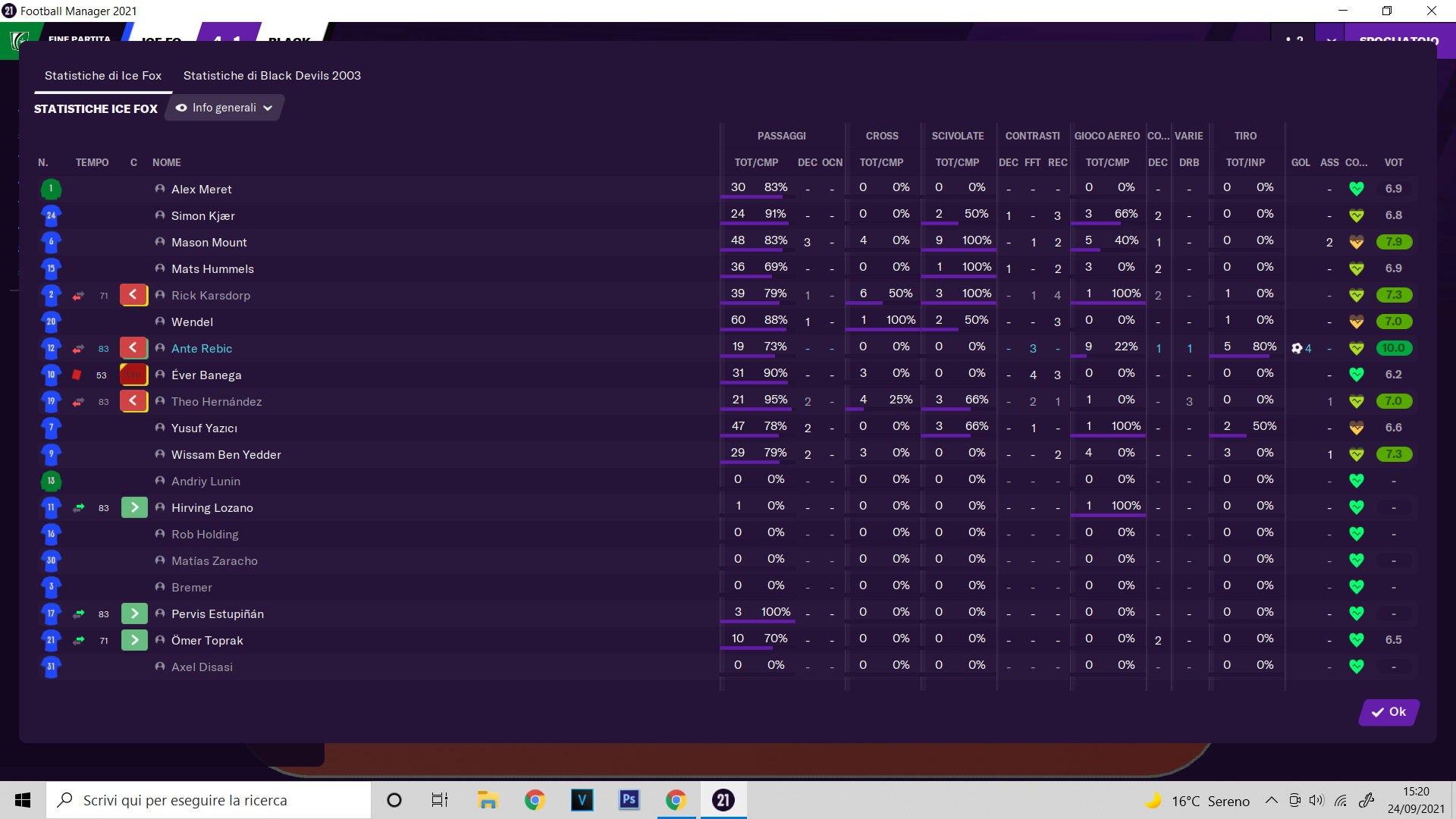Open the Info generali view dropdown
Viewport: 1456px width, 819px height.
click(224, 108)
